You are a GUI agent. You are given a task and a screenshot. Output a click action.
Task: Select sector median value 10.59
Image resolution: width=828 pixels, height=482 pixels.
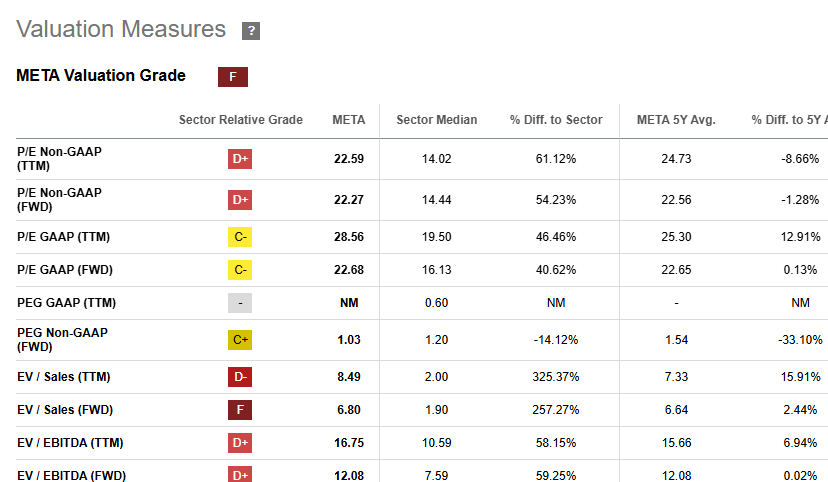click(437, 443)
